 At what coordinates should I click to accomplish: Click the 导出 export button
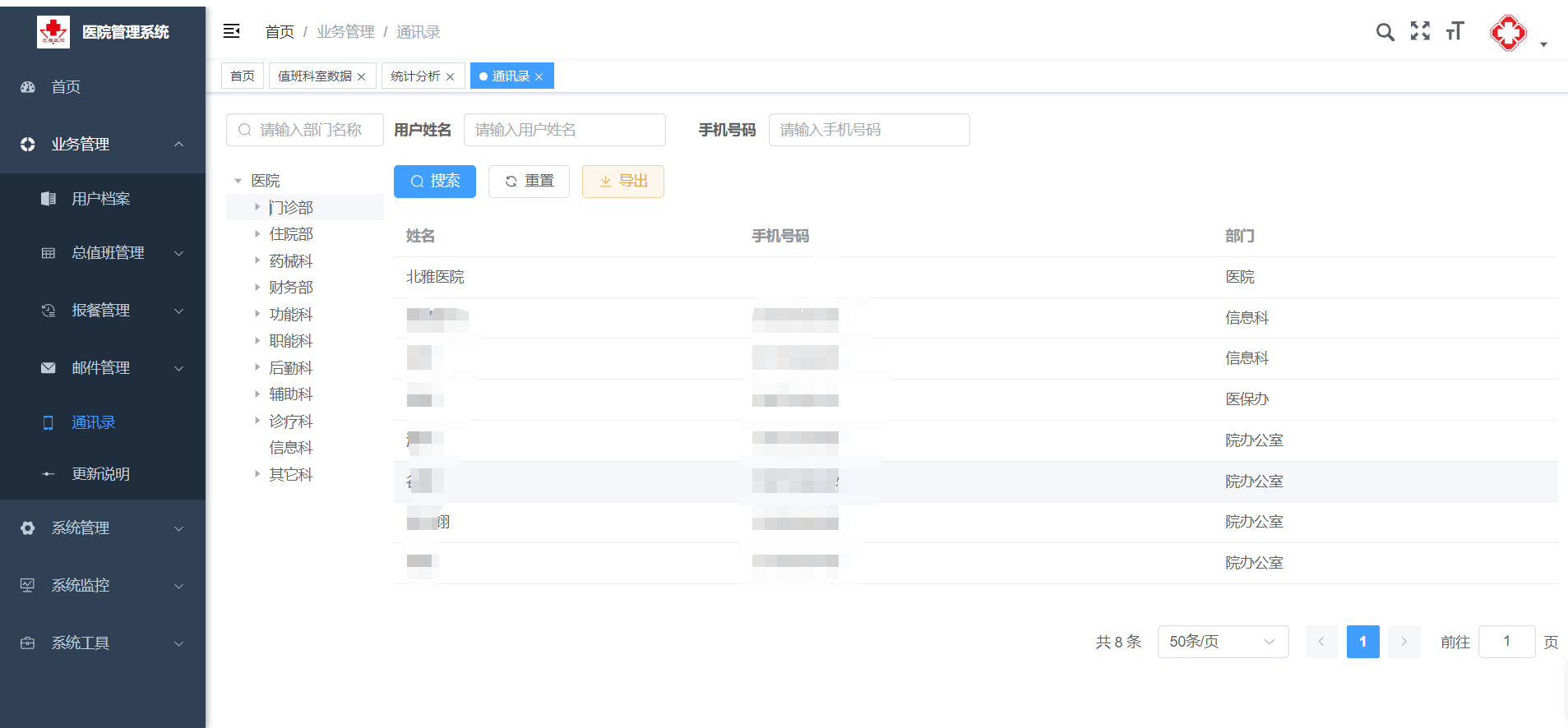[622, 182]
